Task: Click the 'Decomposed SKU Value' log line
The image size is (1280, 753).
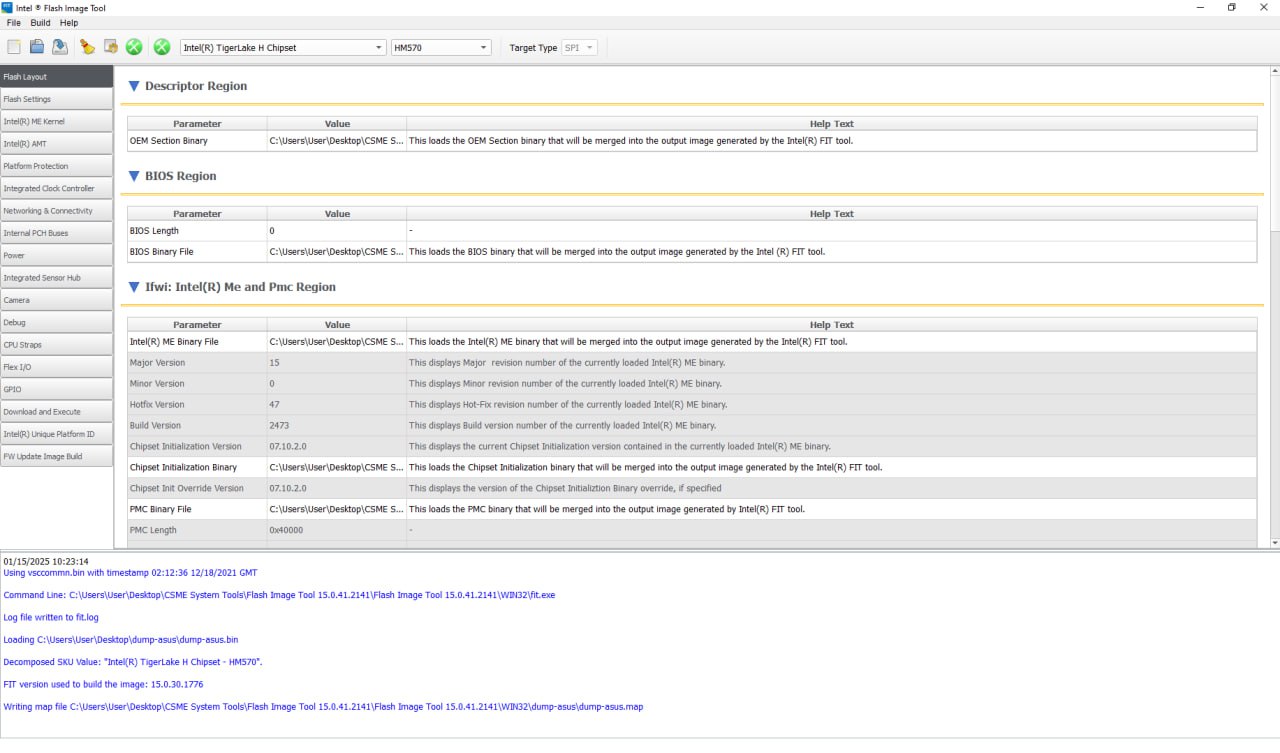Action: (133, 662)
